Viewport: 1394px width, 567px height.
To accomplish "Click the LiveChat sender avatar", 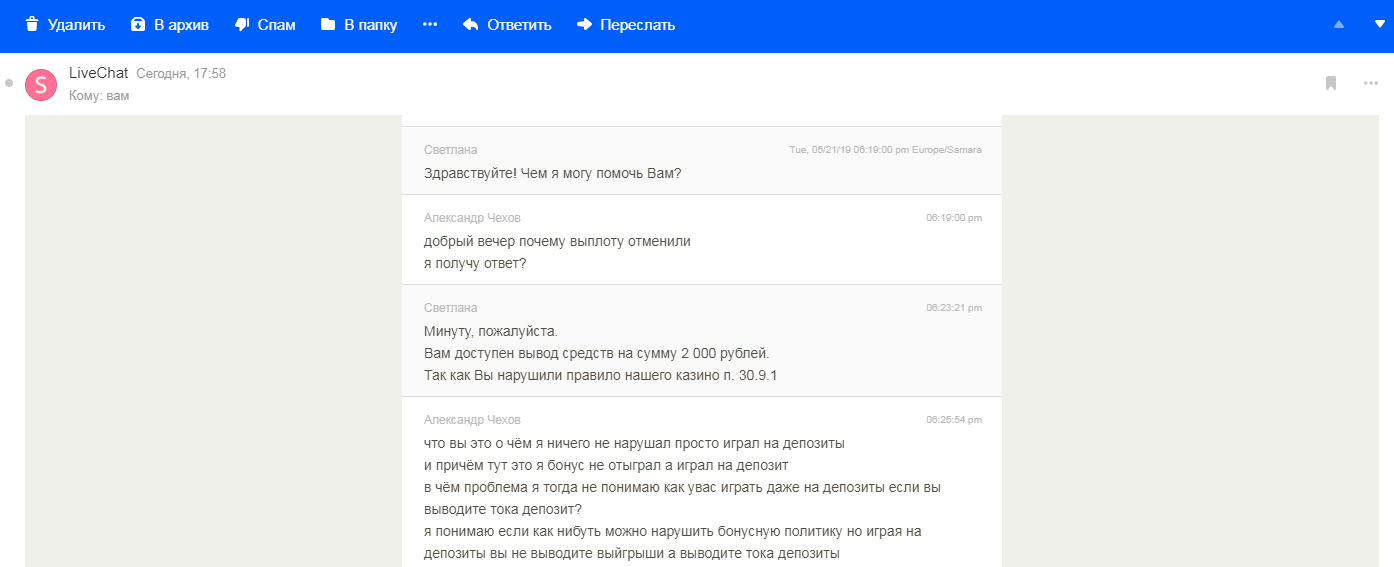I will pos(41,85).
